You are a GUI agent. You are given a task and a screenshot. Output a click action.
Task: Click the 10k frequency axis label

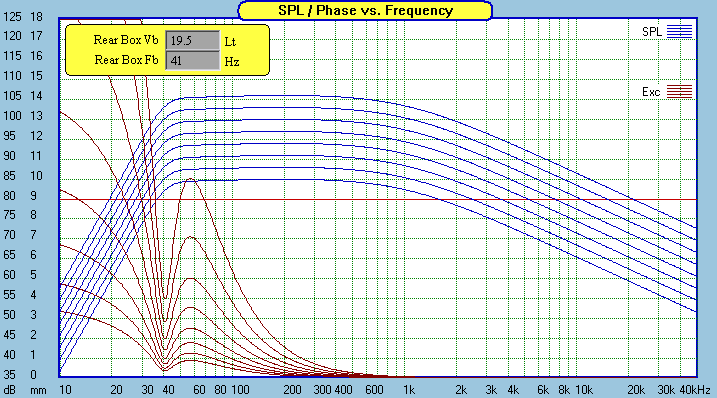[x=584, y=390]
